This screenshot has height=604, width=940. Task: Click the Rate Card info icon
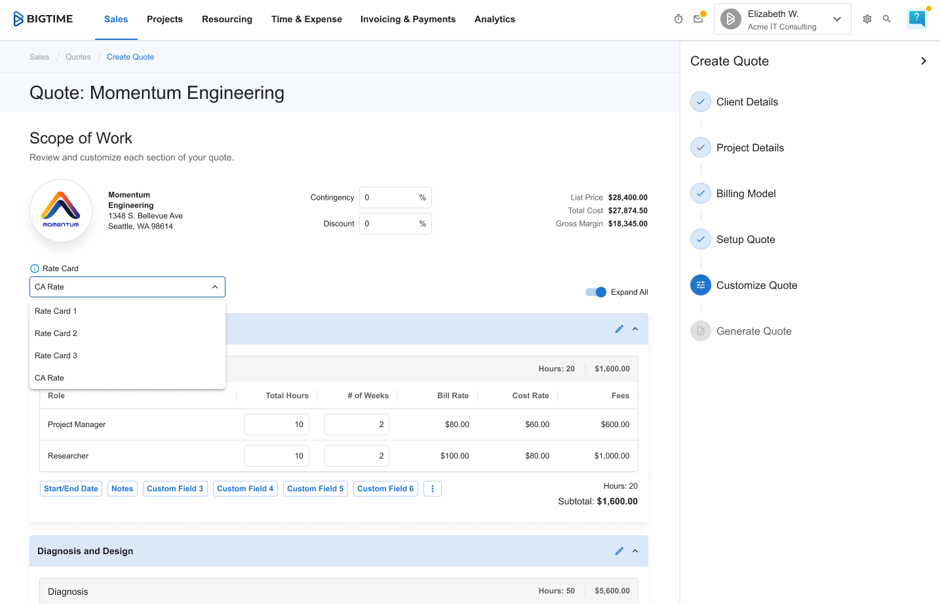coord(35,268)
